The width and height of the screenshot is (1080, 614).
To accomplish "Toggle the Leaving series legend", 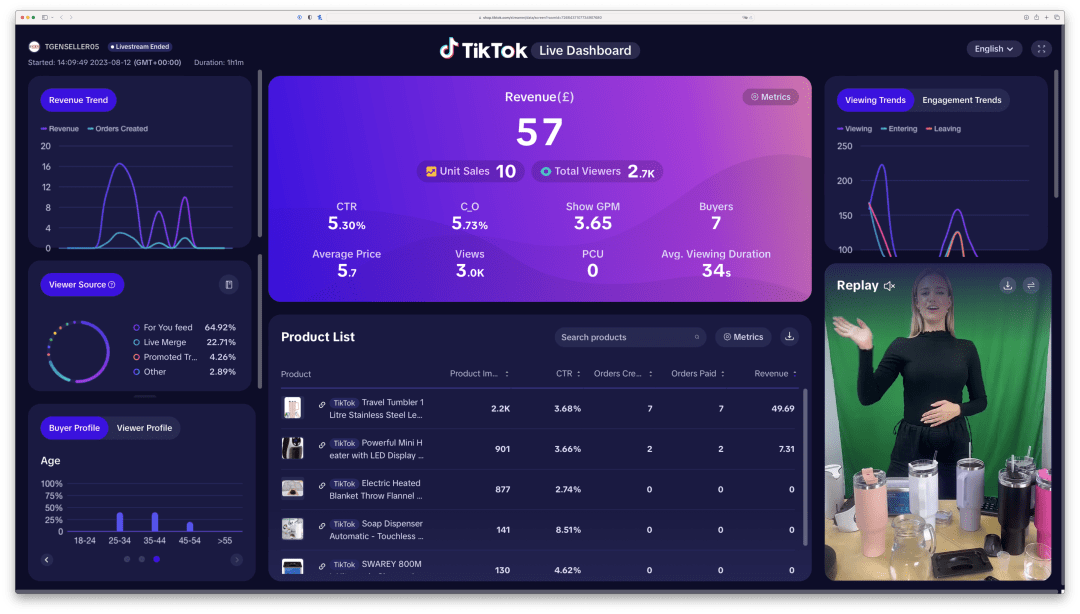I will coord(943,129).
